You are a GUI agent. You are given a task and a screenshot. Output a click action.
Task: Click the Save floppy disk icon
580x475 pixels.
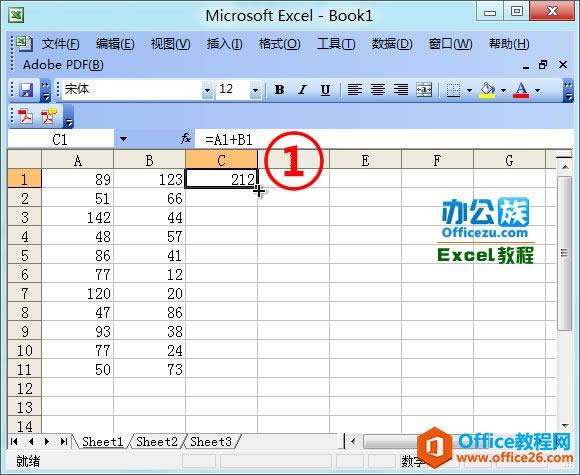coord(26,90)
